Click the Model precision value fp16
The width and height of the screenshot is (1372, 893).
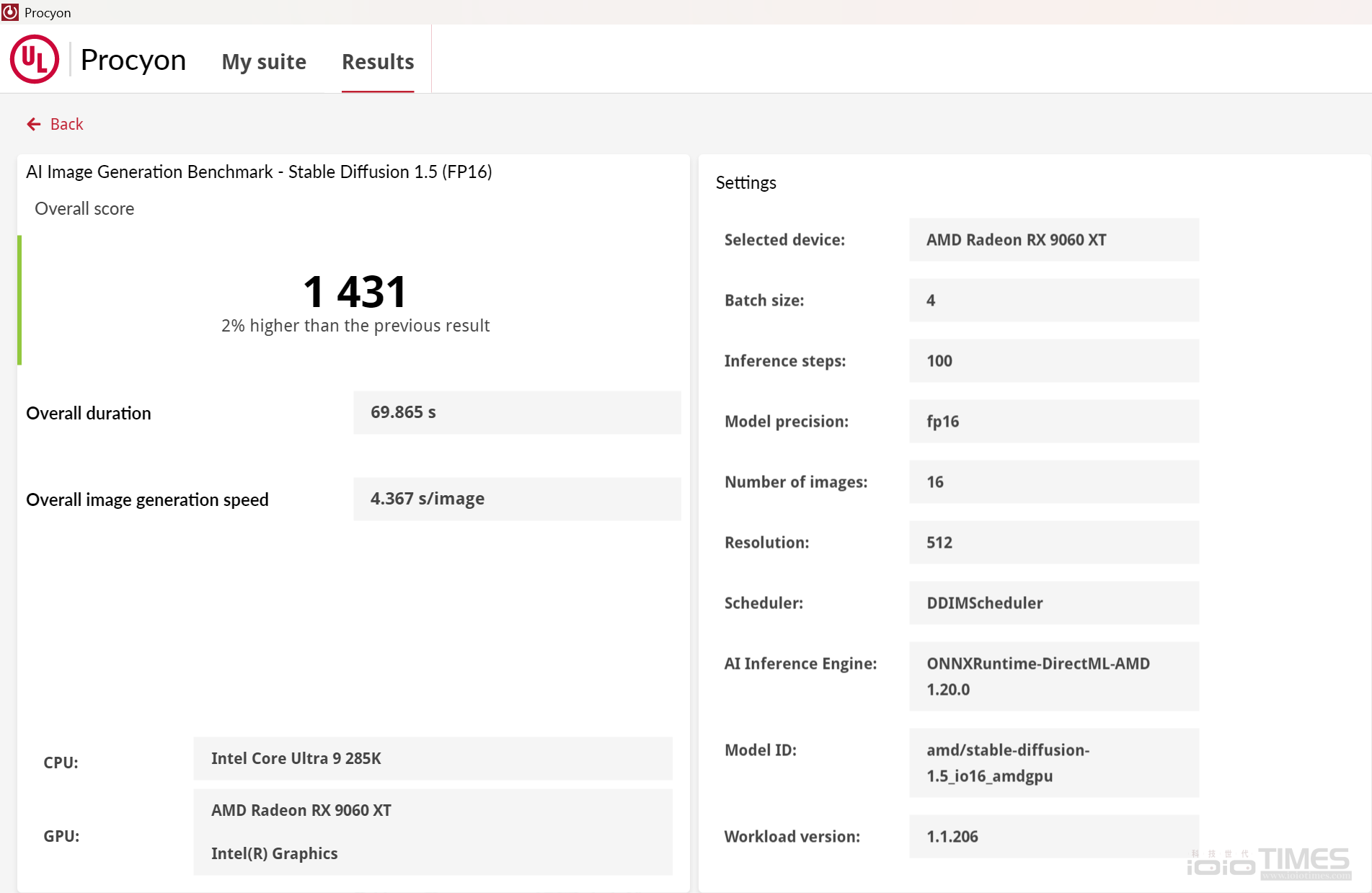(x=1054, y=421)
